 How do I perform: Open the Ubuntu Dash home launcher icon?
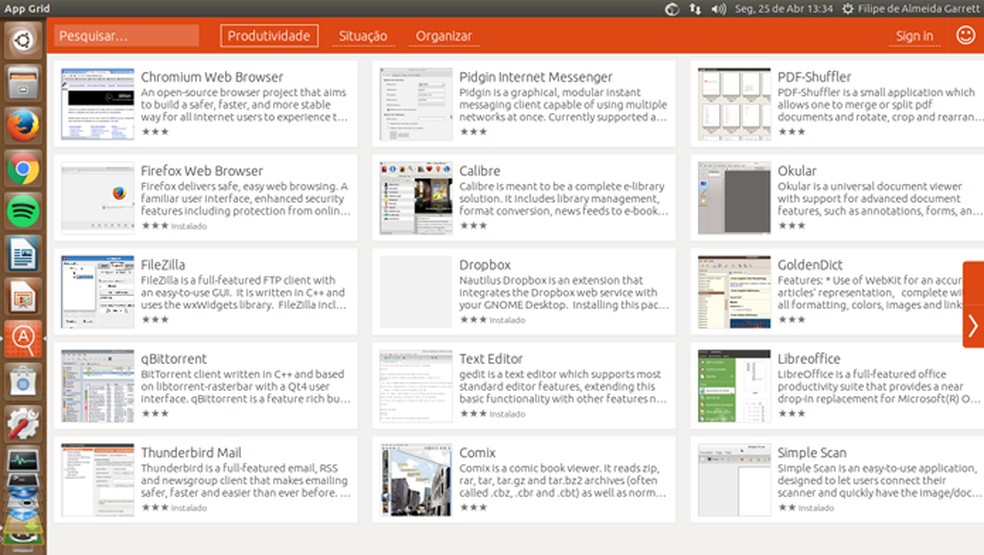point(23,40)
